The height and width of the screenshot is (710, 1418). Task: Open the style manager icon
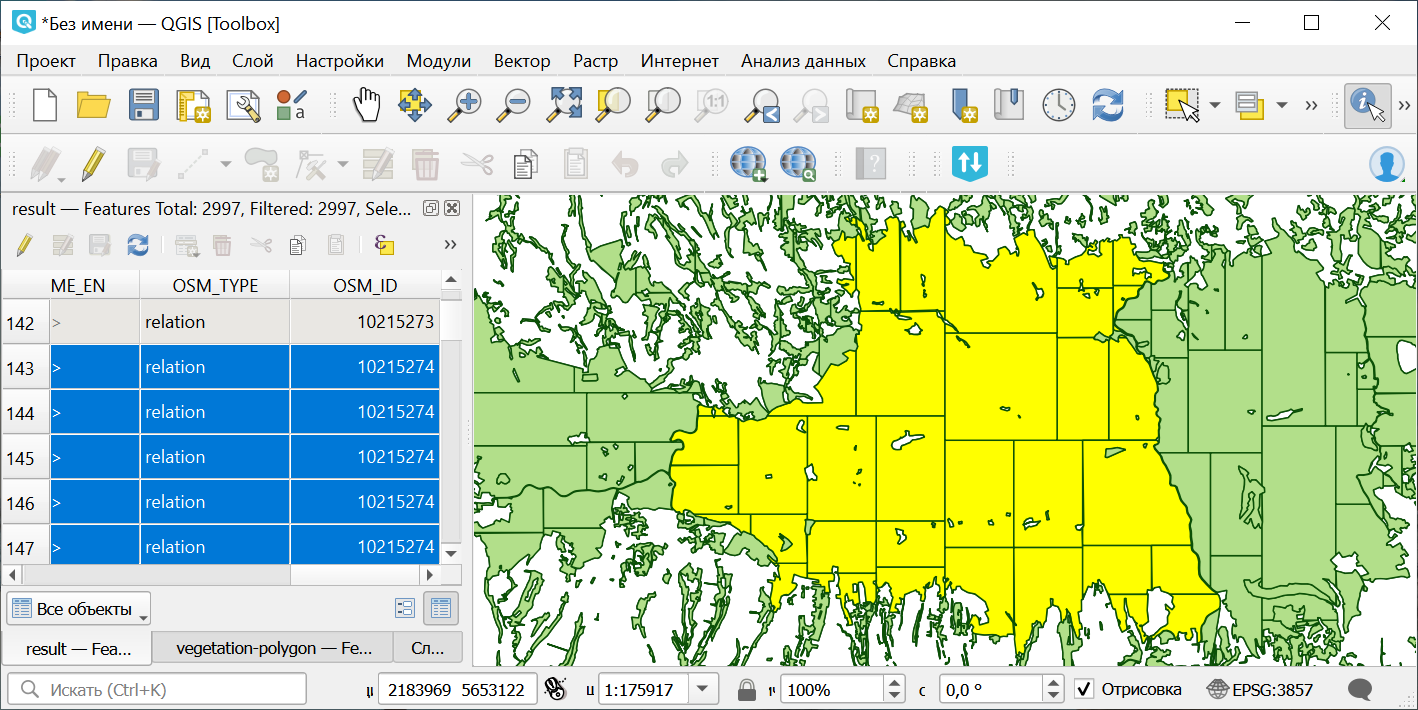[x=291, y=105]
